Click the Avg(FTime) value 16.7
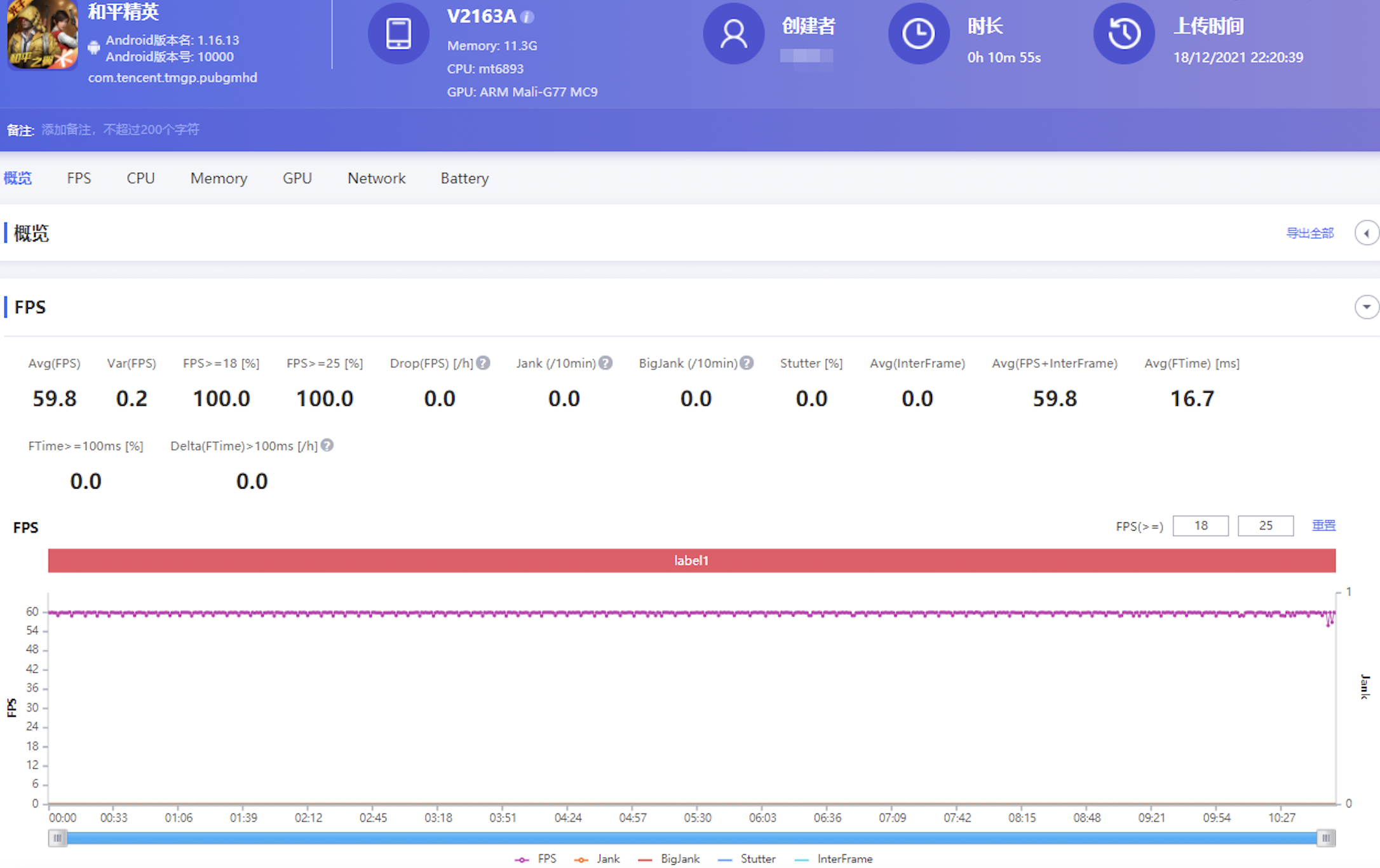 [x=1192, y=398]
